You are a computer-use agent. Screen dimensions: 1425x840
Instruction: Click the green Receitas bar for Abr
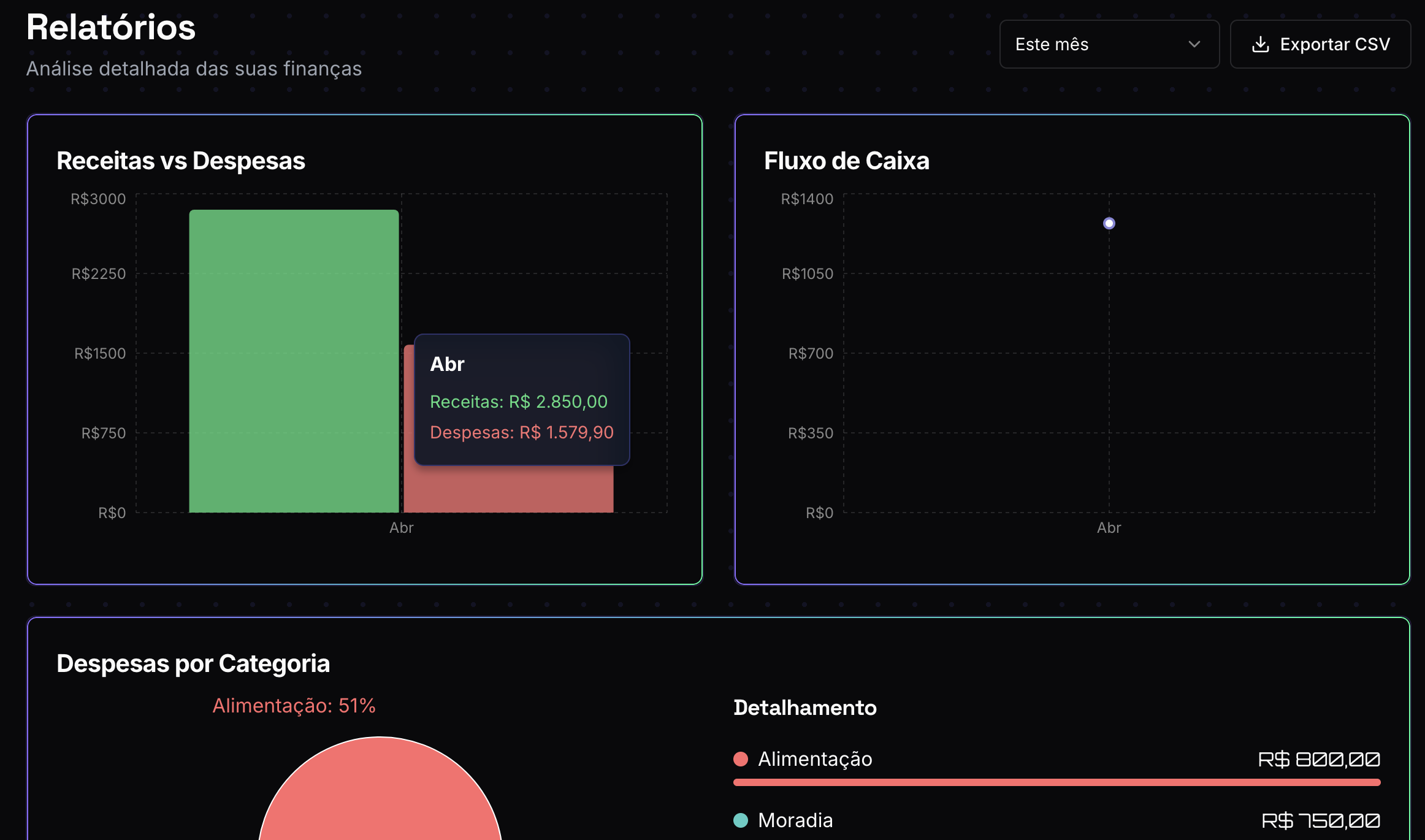tap(294, 361)
